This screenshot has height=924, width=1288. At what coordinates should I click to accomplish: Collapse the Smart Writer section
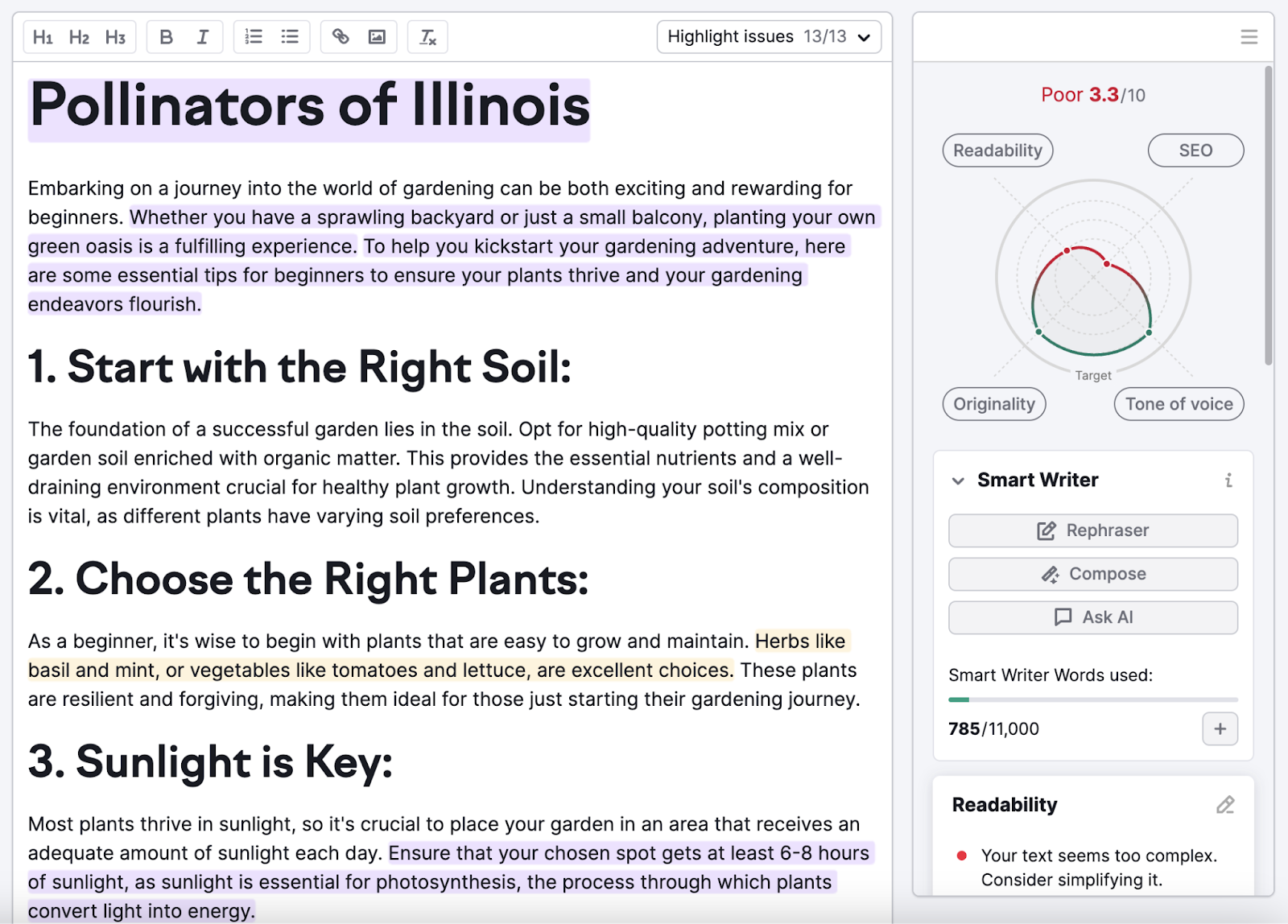click(957, 481)
